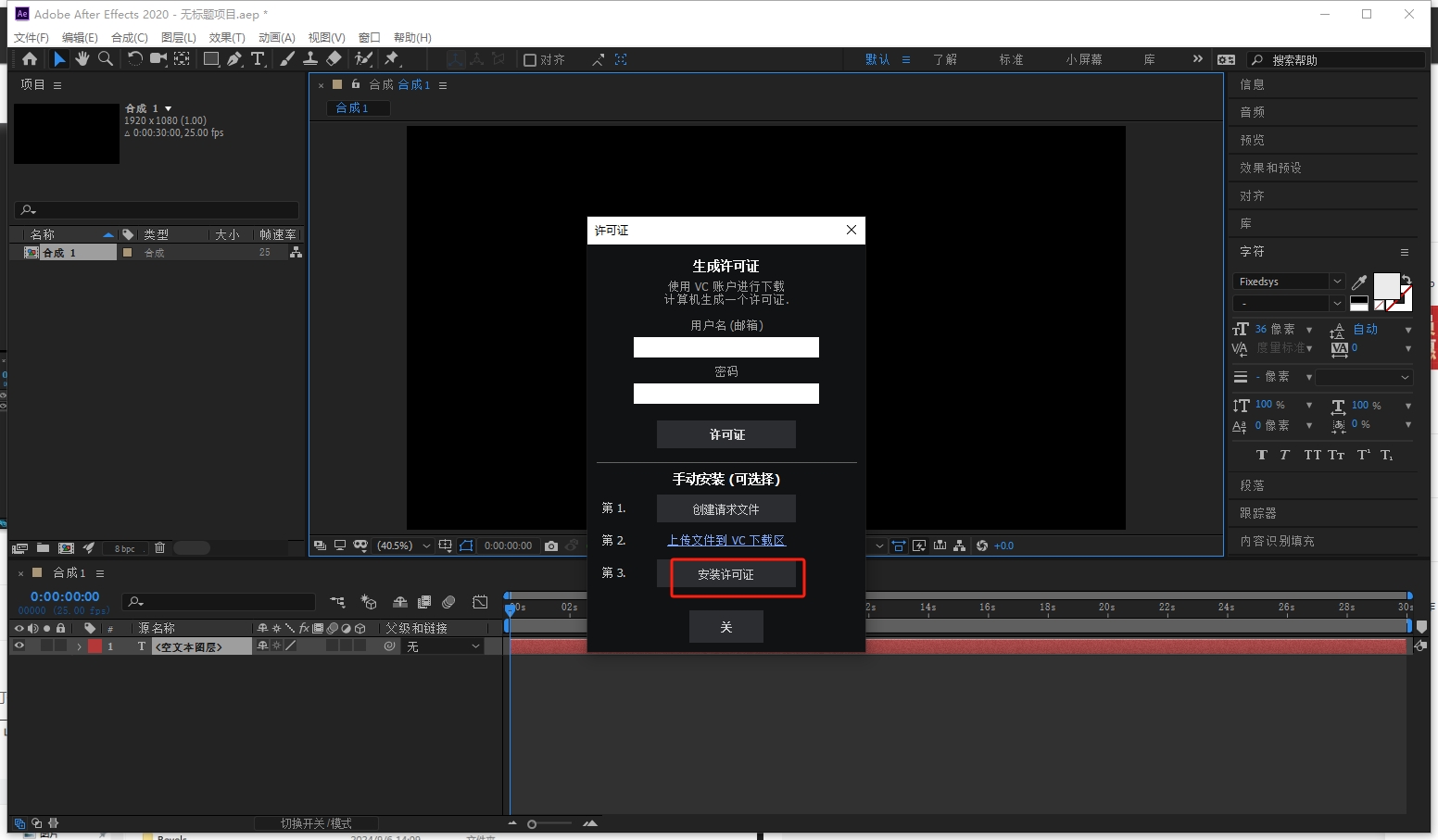Click the 关 button in license dialog
The width and height of the screenshot is (1438, 840).
(x=726, y=627)
